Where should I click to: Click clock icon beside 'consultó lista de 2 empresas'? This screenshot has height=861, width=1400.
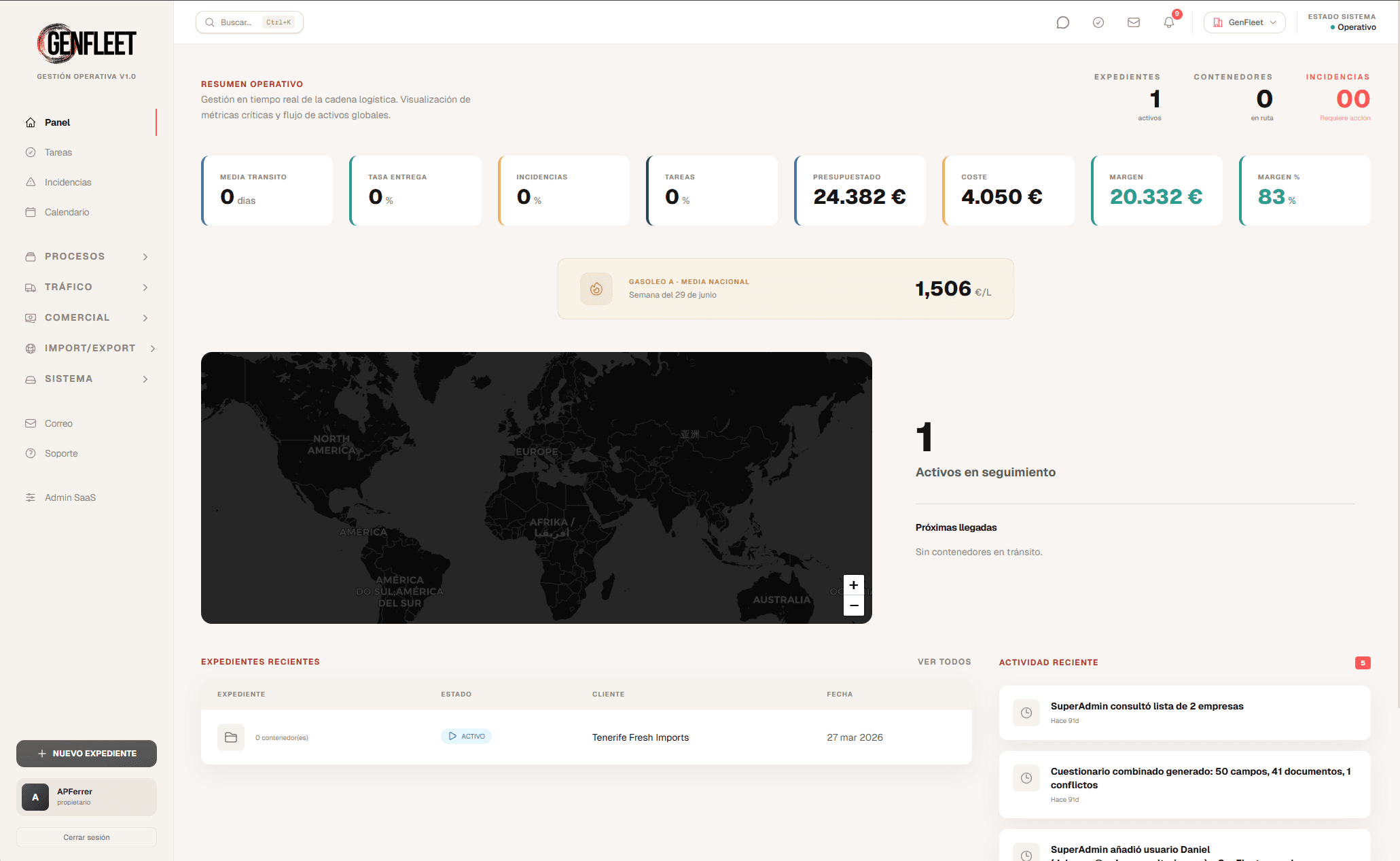1026,713
